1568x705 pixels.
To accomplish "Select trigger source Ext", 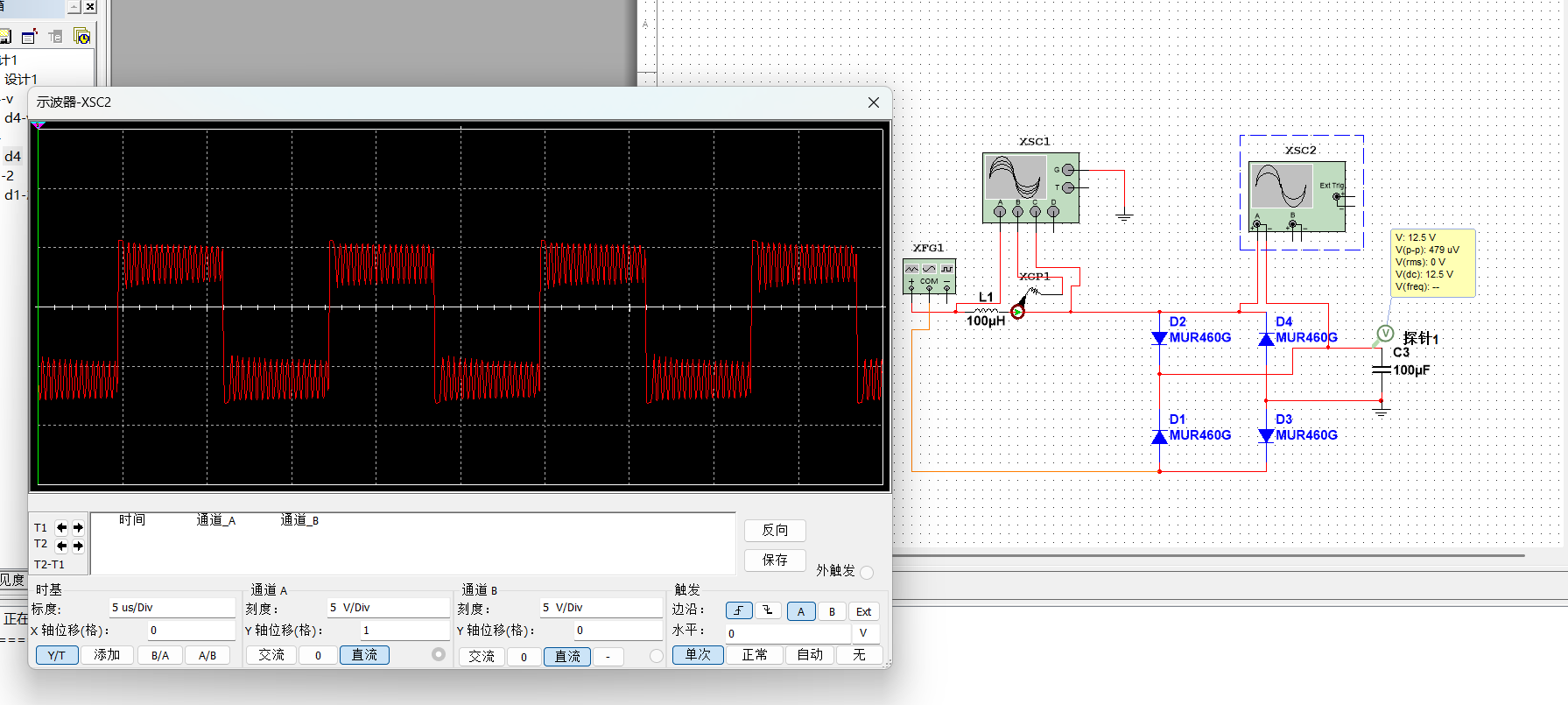I will pos(863,611).
